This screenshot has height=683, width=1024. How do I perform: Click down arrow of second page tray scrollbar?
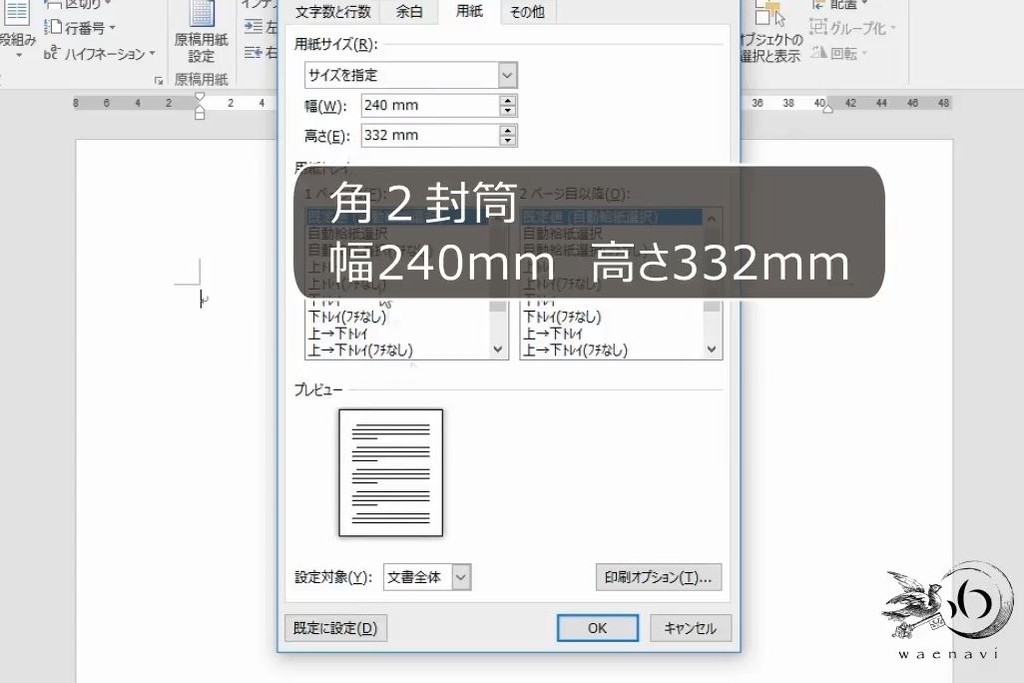712,350
